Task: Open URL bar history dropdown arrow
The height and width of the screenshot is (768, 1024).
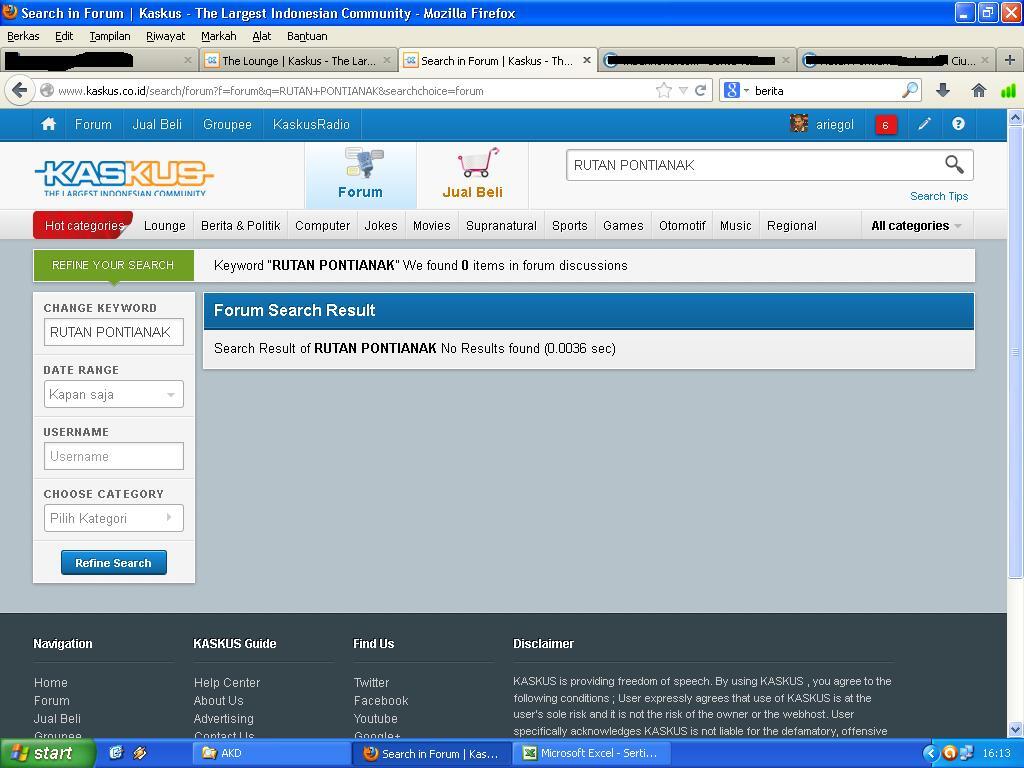Action: (x=683, y=90)
